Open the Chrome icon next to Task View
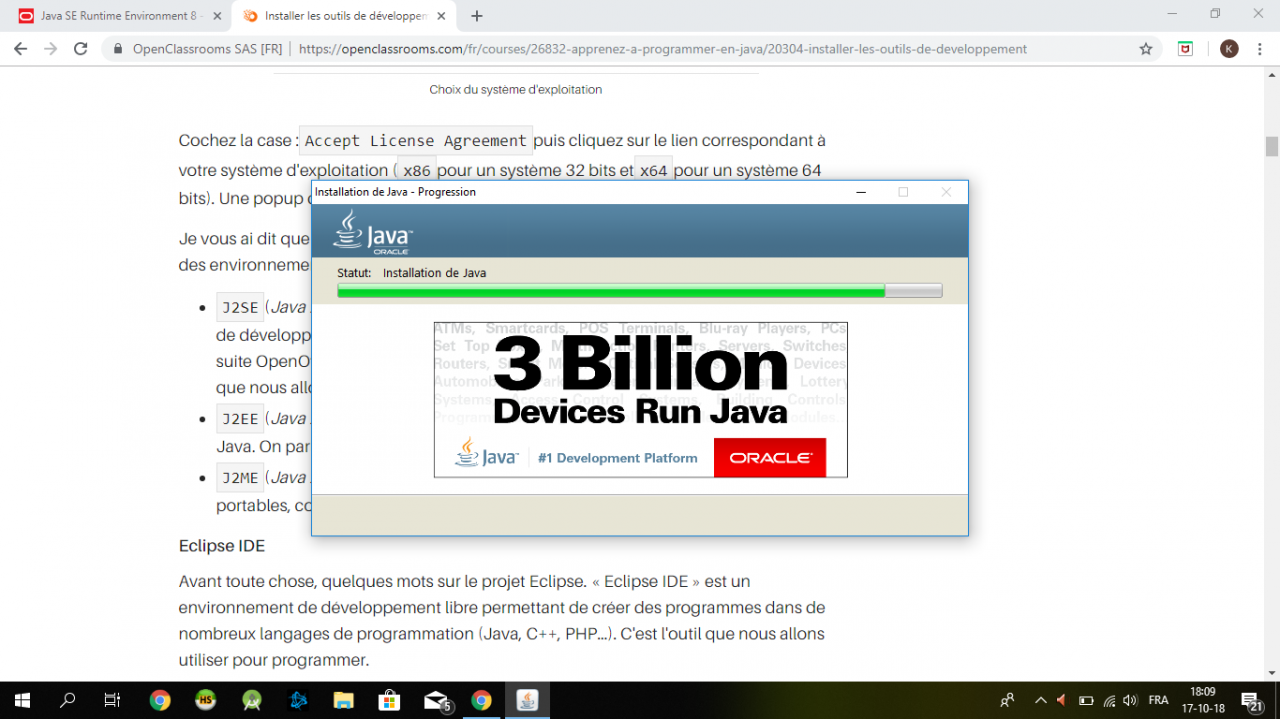The width and height of the screenshot is (1280, 719). pyautogui.click(x=160, y=700)
